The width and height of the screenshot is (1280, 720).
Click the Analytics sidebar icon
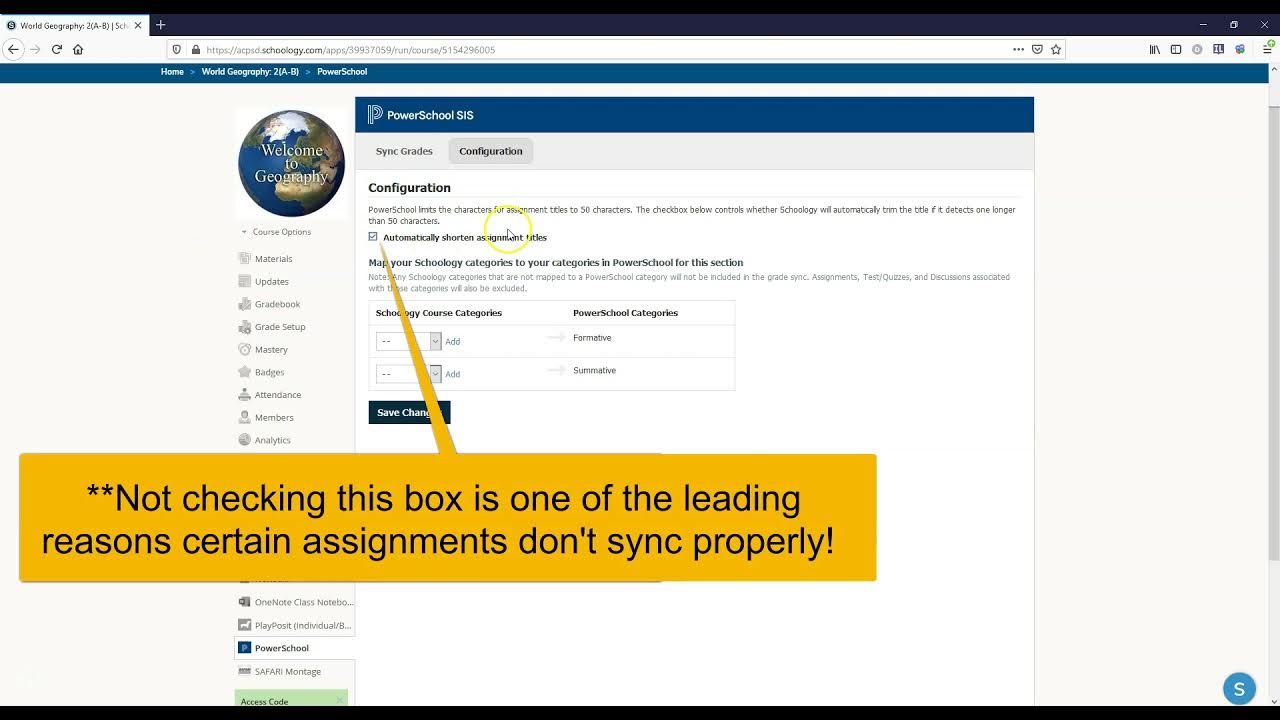click(245, 440)
